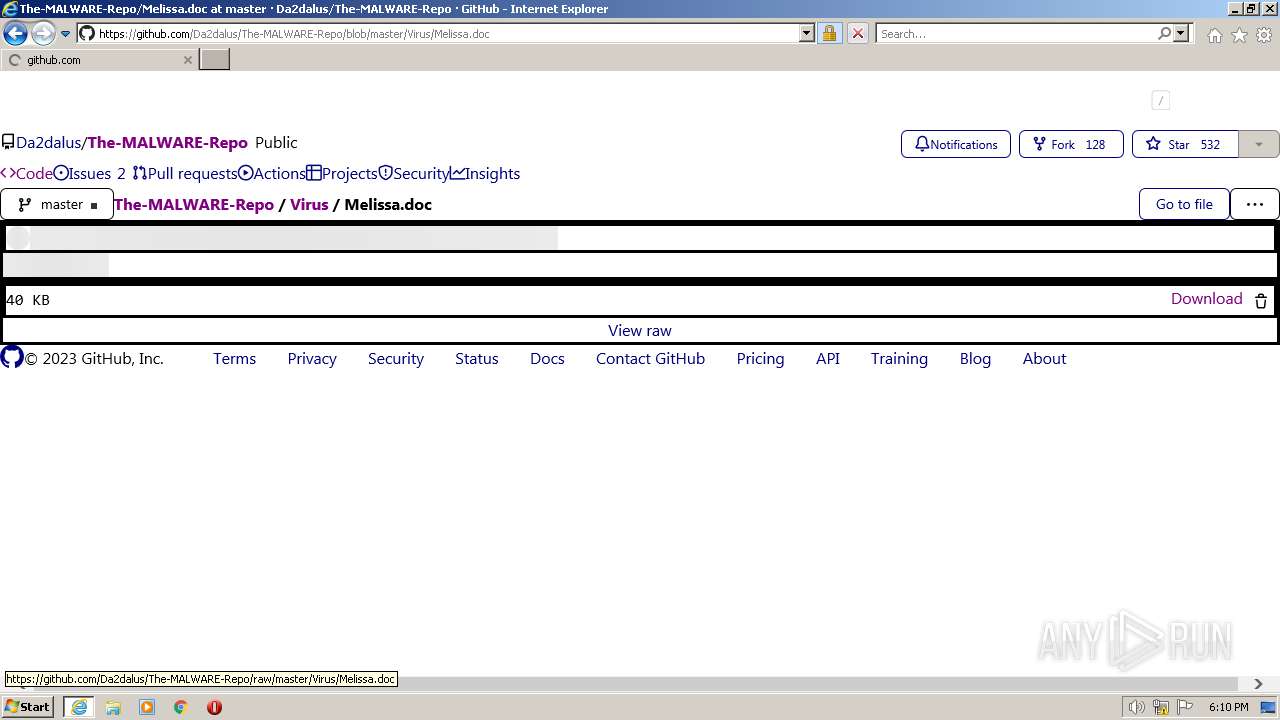Screen dimensions: 1280x720
Task: Open the Projects tab
Action: 342,173
